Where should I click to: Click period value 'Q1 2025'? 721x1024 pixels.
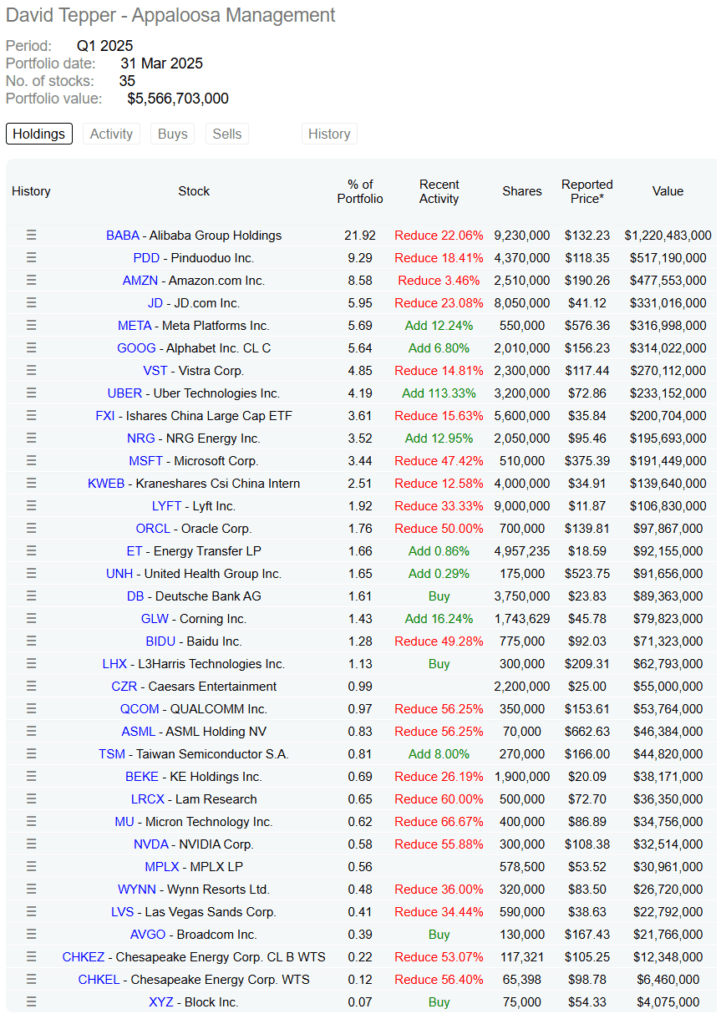(104, 46)
